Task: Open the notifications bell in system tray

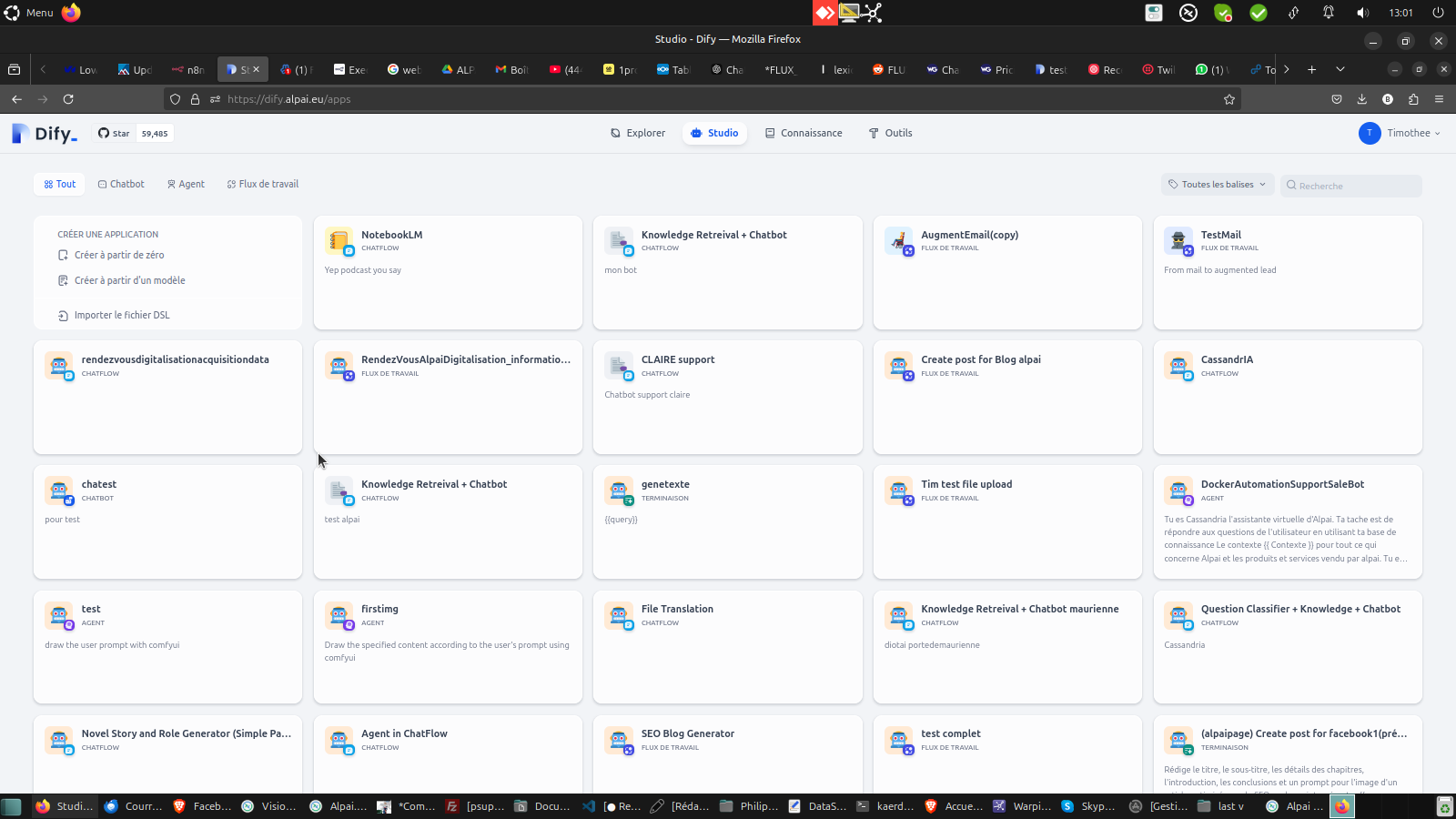Action: tap(1329, 13)
